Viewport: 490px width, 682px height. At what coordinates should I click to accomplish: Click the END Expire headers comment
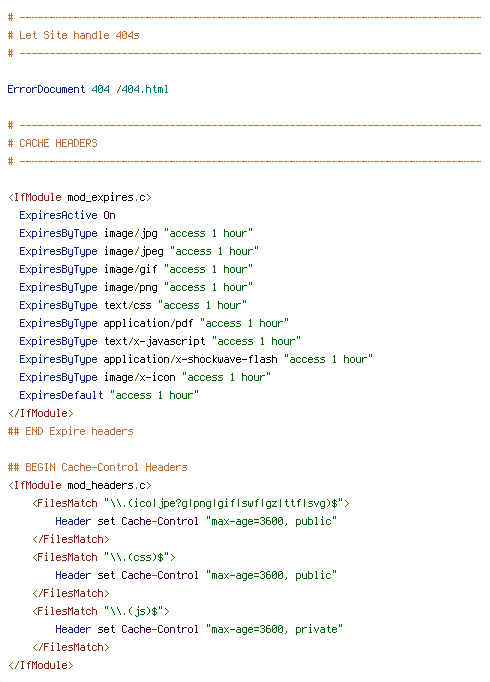coord(70,431)
